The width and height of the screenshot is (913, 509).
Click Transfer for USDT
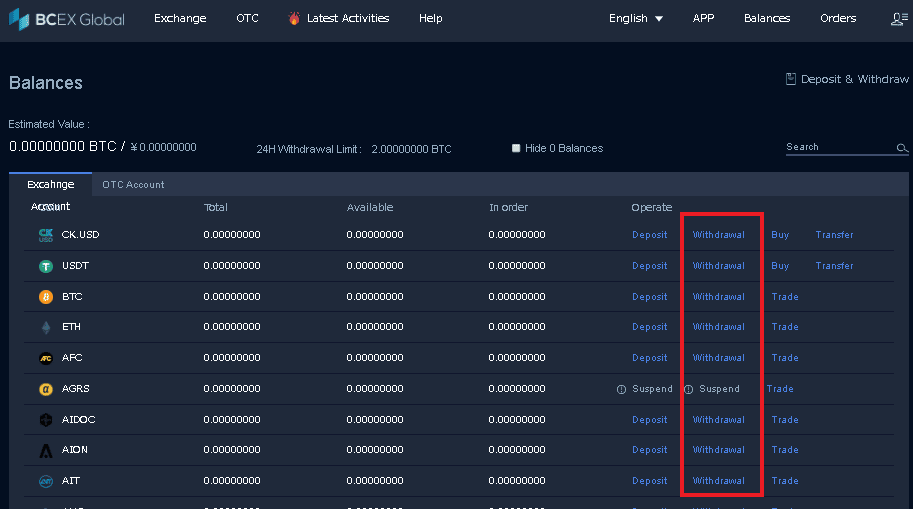click(834, 266)
